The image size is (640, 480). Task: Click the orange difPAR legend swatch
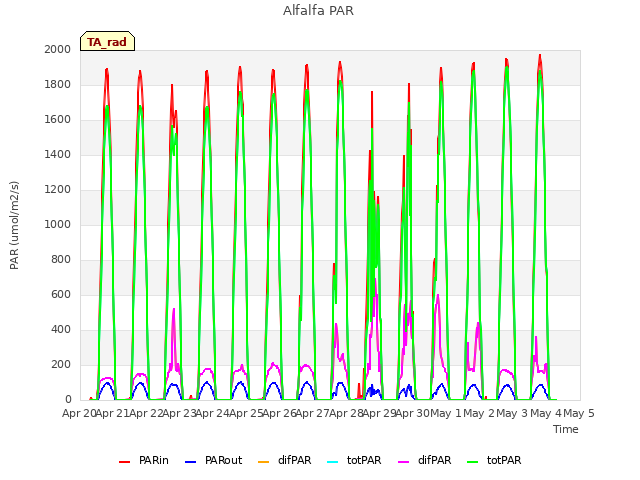(x=264, y=462)
